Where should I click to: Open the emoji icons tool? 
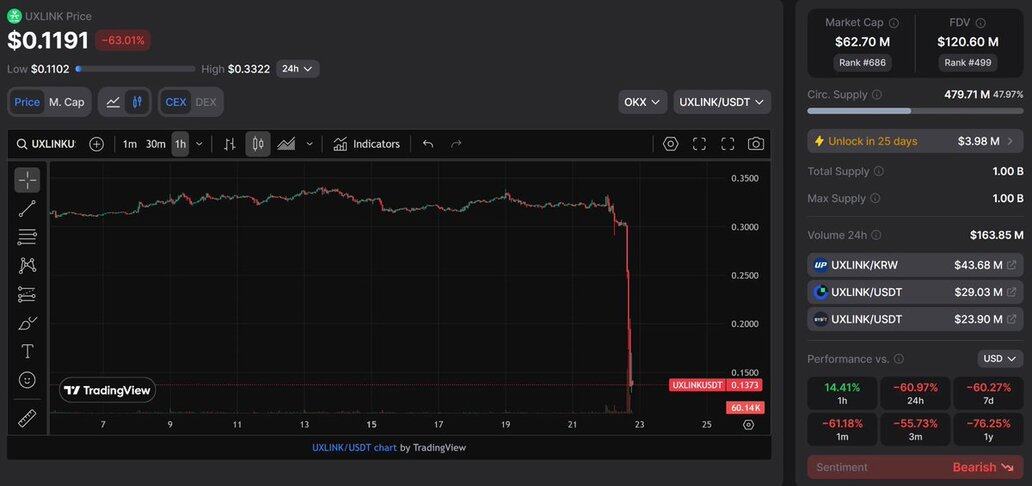(x=27, y=380)
